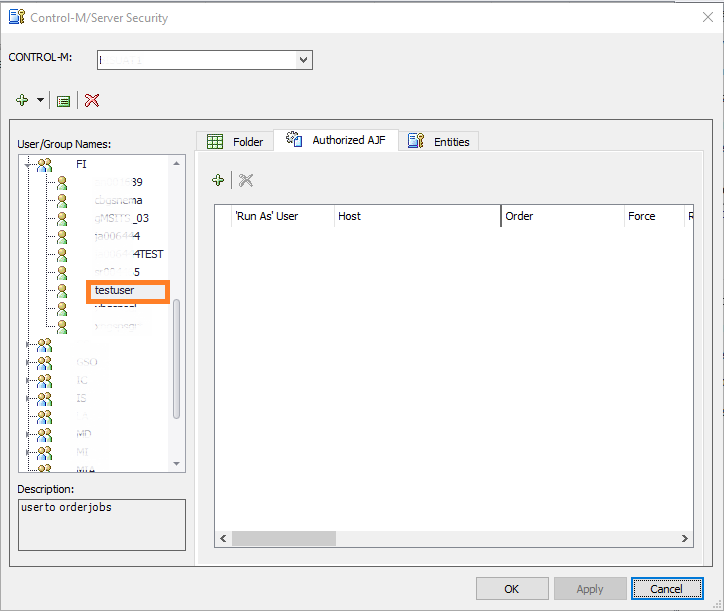Click the Order column header
The height and width of the screenshot is (611, 724).
pyautogui.click(x=562, y=216)
